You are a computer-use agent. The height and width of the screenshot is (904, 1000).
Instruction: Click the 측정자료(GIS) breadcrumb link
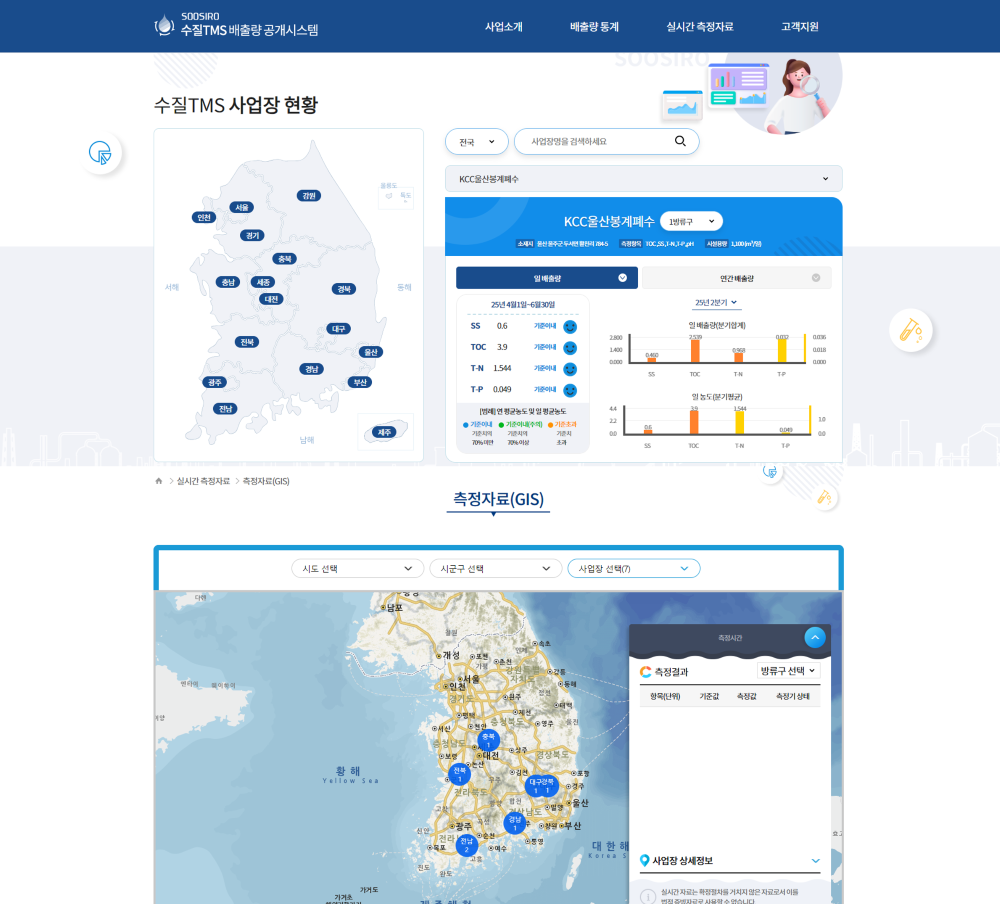pos(266,481)
